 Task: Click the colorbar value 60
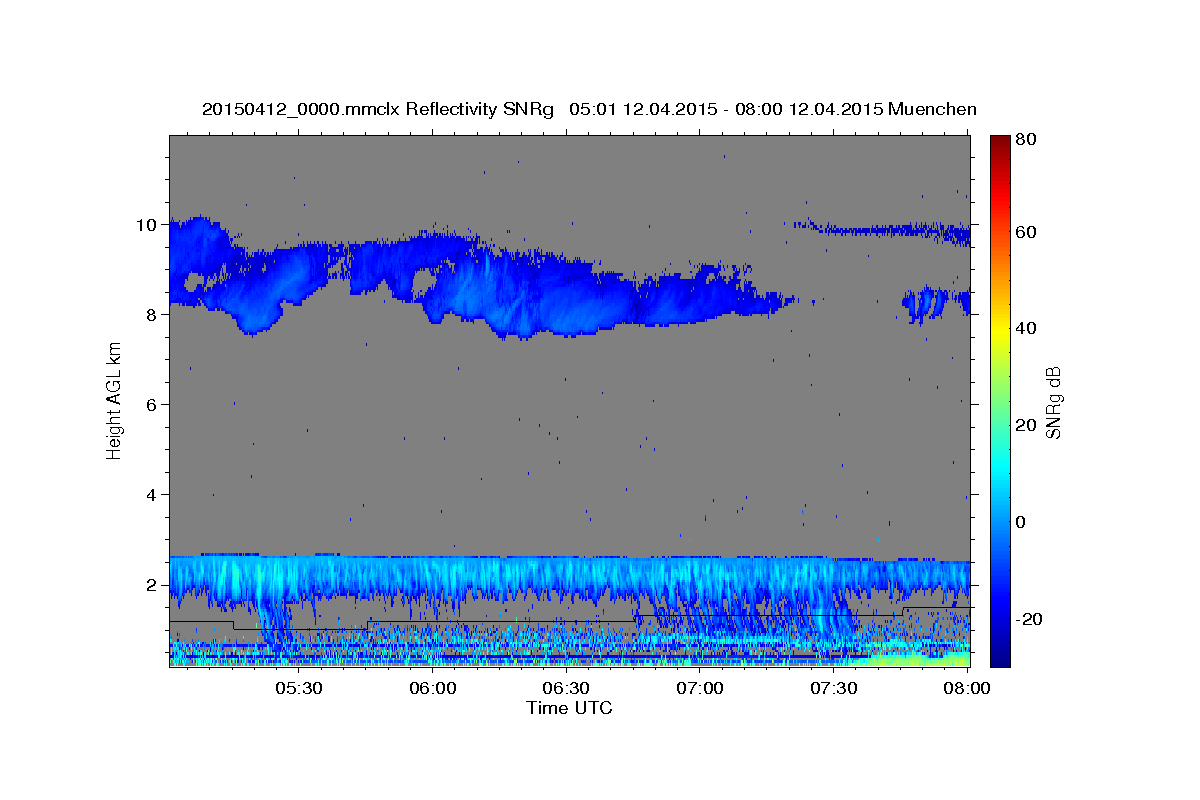coord(1025,232)
